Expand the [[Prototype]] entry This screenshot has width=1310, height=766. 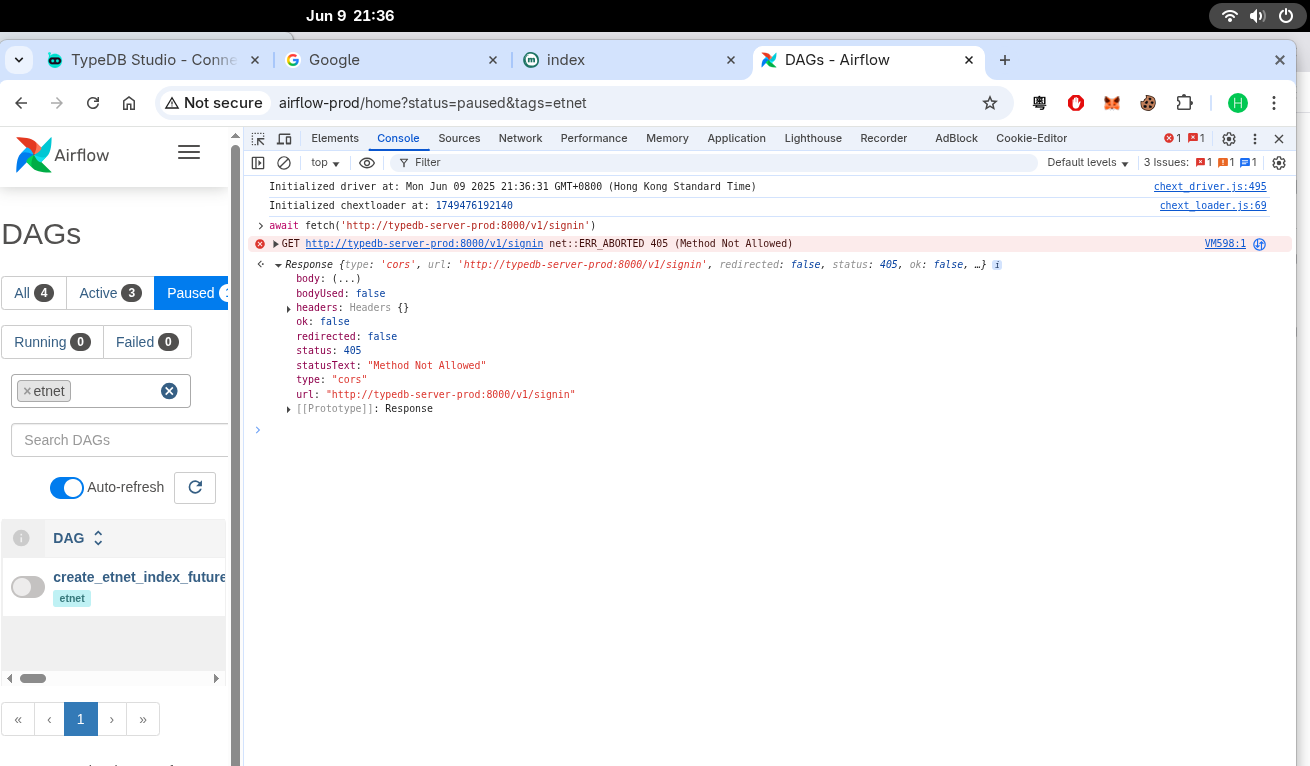coord(289,409)
